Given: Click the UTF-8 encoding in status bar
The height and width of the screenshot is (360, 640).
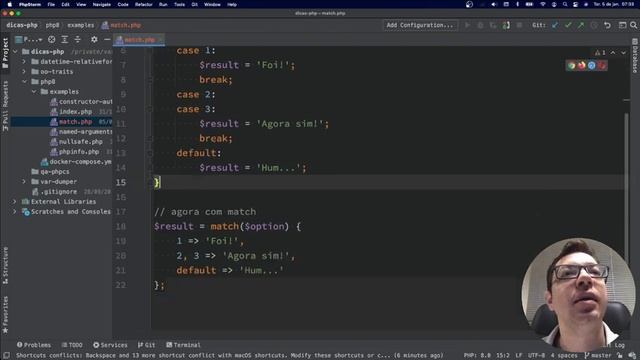Looking at the screenshot, I should coord(536,356).
